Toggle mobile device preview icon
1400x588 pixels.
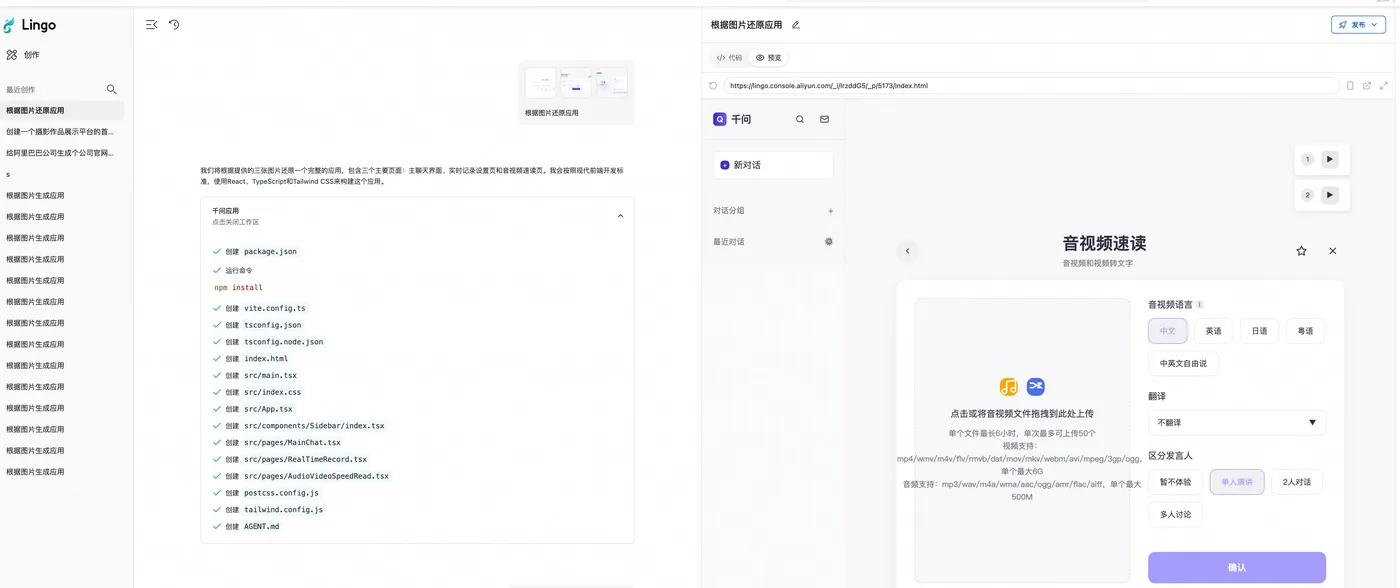(x=1350, y=86)
